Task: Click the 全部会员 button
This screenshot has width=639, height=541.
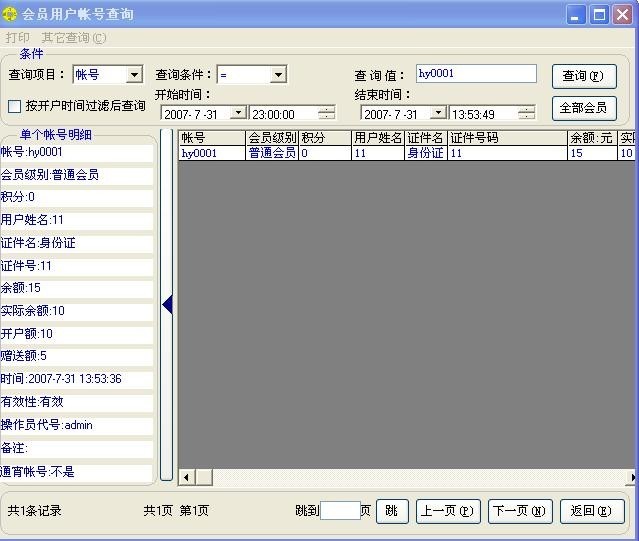Action: click(x=584, y=108)
